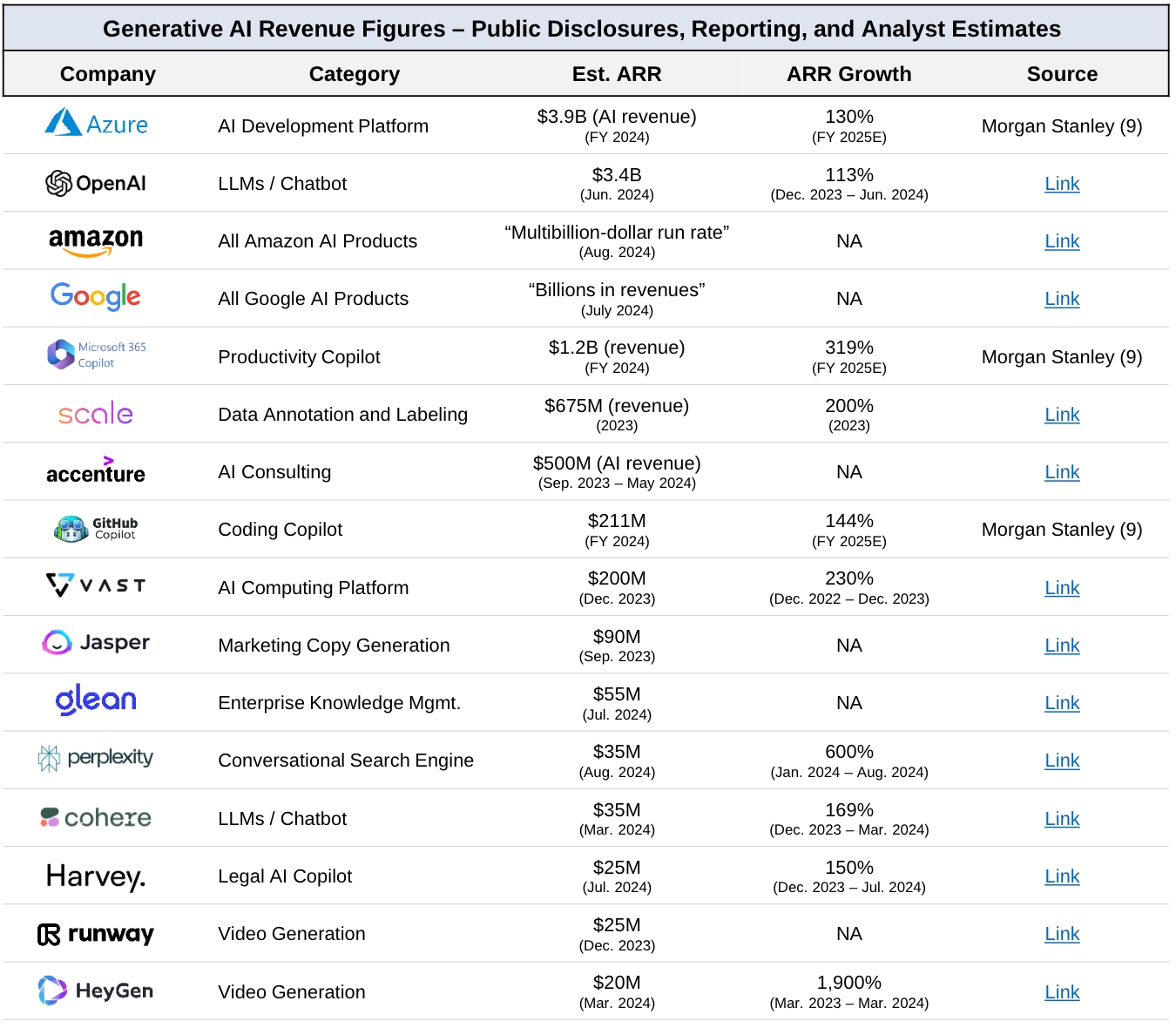The image size is (1176, 1028).
Task: Click the Company column header
Action: tap(108, 74)
